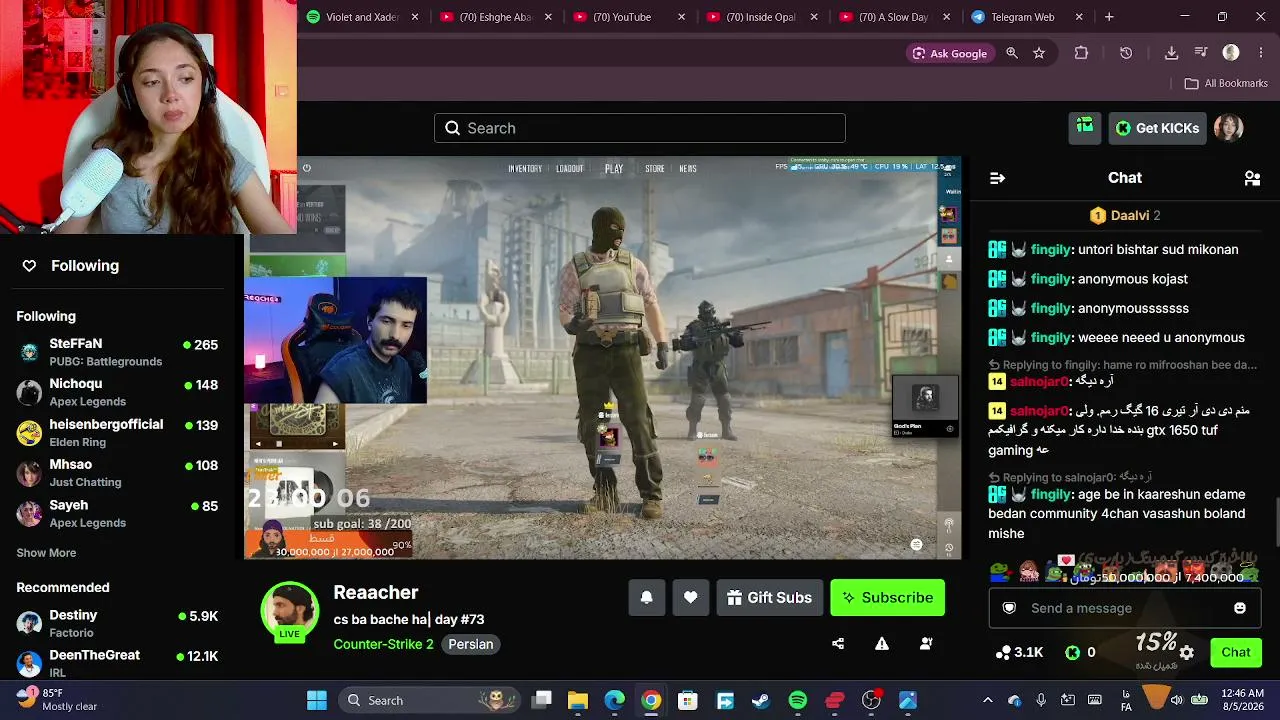The width and height of the screenshot is (1280, 720).
Task: Toggle the follow heart button
Action: (x=691, y=597)
